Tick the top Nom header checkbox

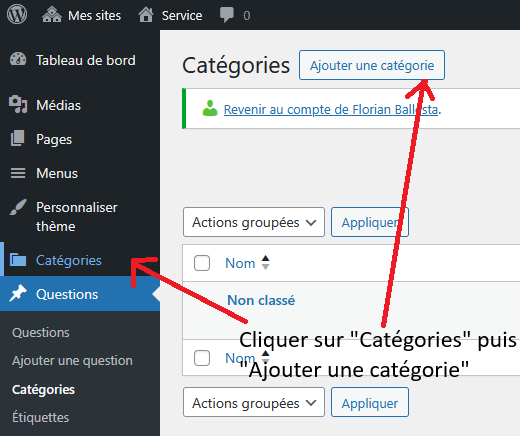(202, 263)
